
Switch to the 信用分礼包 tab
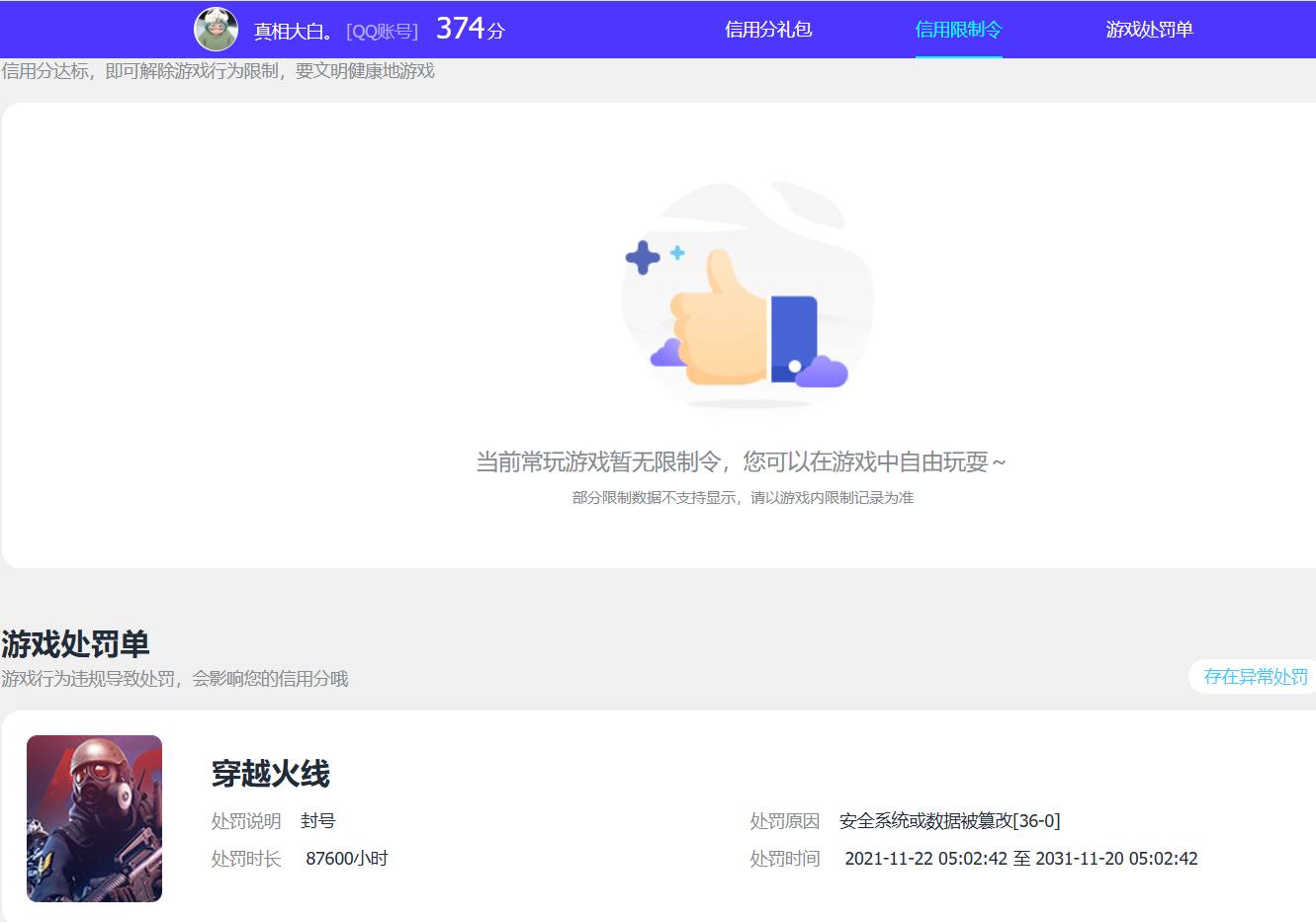tap(768, 30)
